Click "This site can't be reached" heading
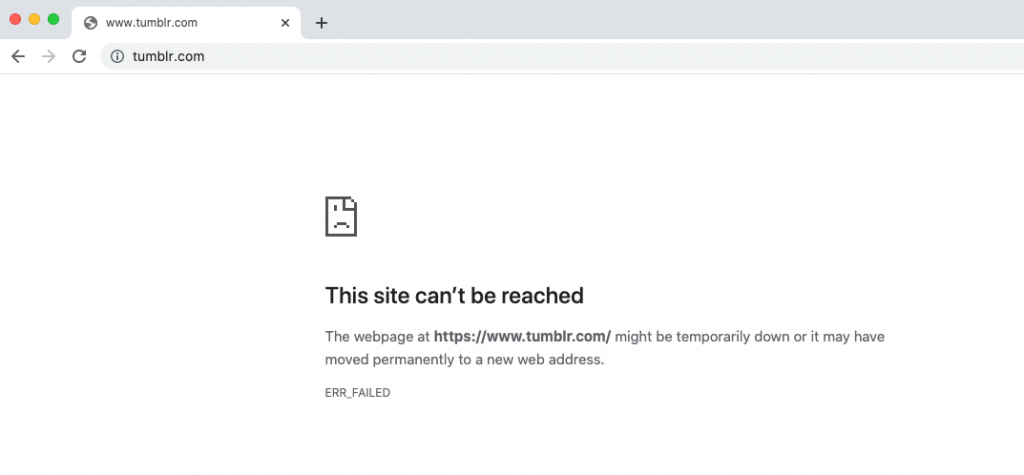Image resolution: width=1024 pixels, height=475 pixels. point(454,296)
